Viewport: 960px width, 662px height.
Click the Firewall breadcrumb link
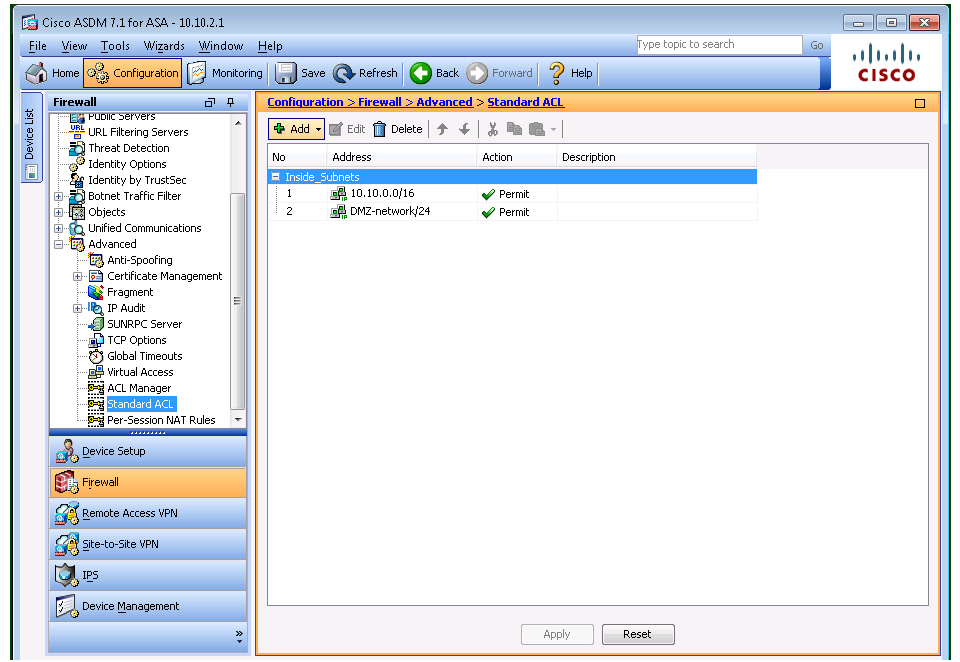[x=379, y=102]
